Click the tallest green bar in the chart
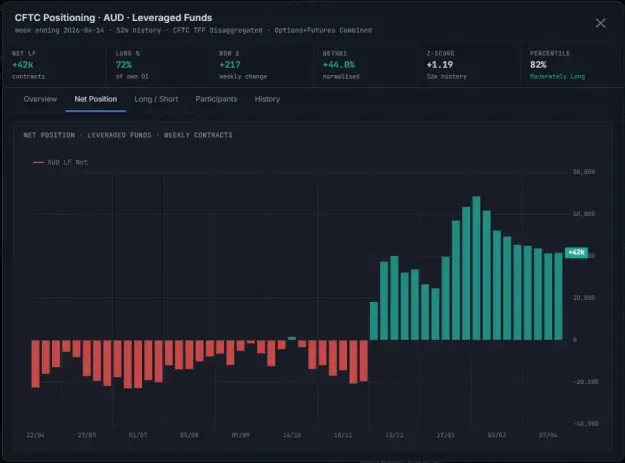This screenshot has height=463, width=625. [x=476, y=268]
